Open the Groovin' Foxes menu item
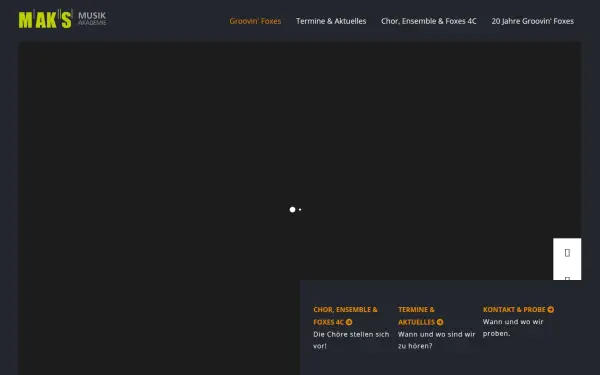Viewport: 600px width, 375px height. tap(255, 21)
